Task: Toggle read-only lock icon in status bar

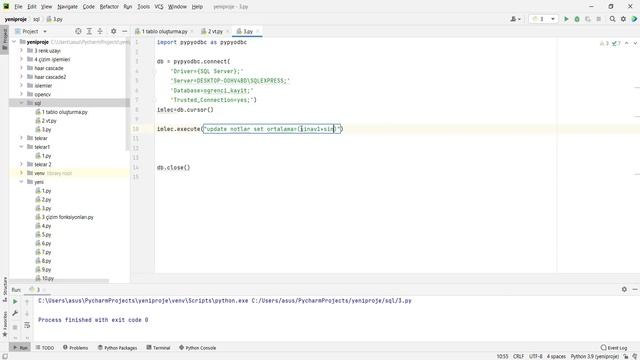Action: click(x=626, y=356)
